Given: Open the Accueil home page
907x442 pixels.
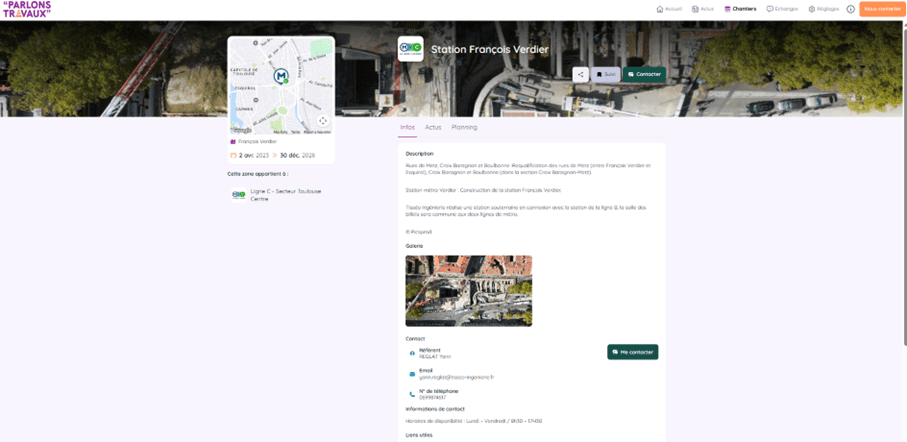Looking at the screenshot, I should pyautogui.click(x=669, y=9).
